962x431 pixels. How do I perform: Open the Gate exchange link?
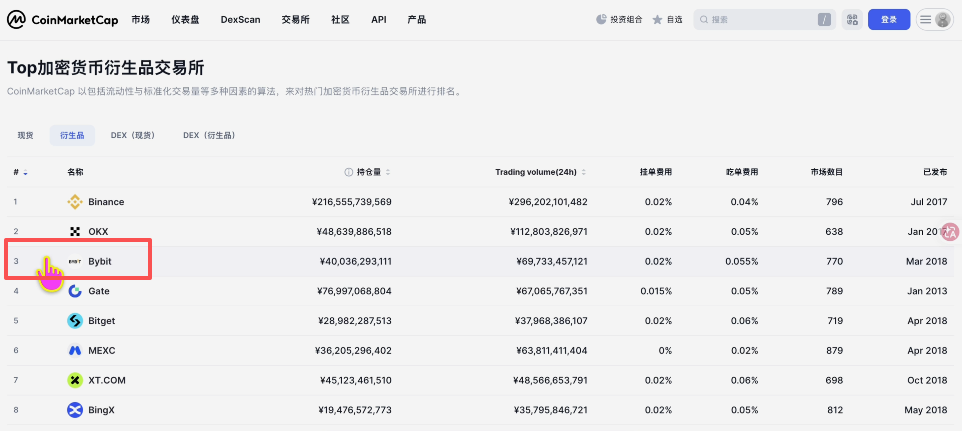[99, 291]
